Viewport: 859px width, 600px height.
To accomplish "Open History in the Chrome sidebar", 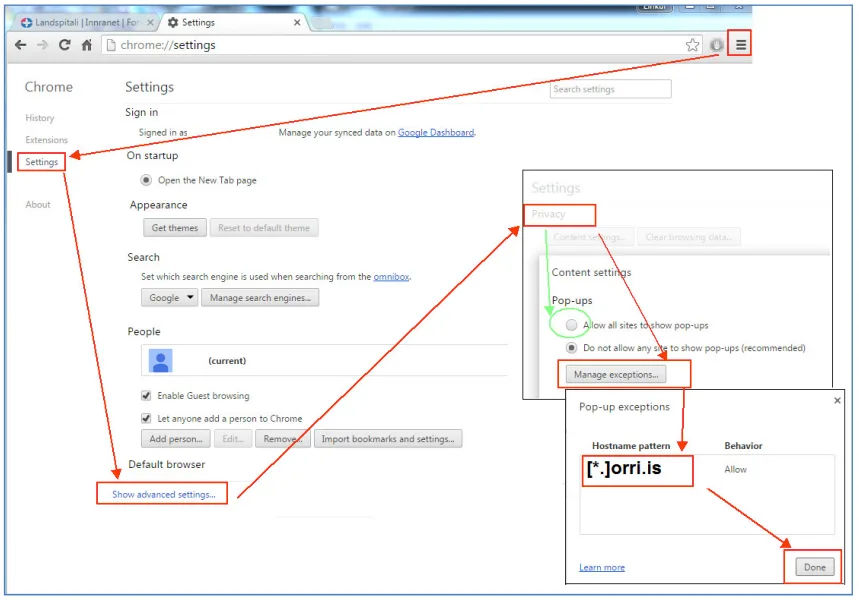I will pyautogui.click(x=39, y=118).
